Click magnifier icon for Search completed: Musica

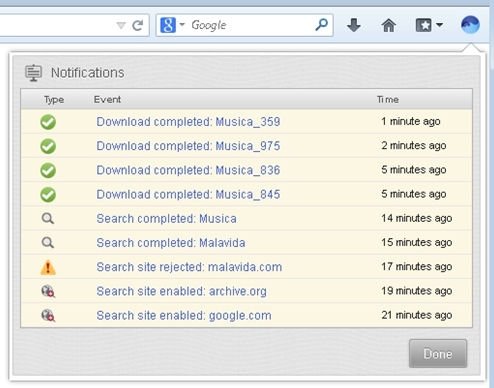pyautogui.click(x=48, y=219)
